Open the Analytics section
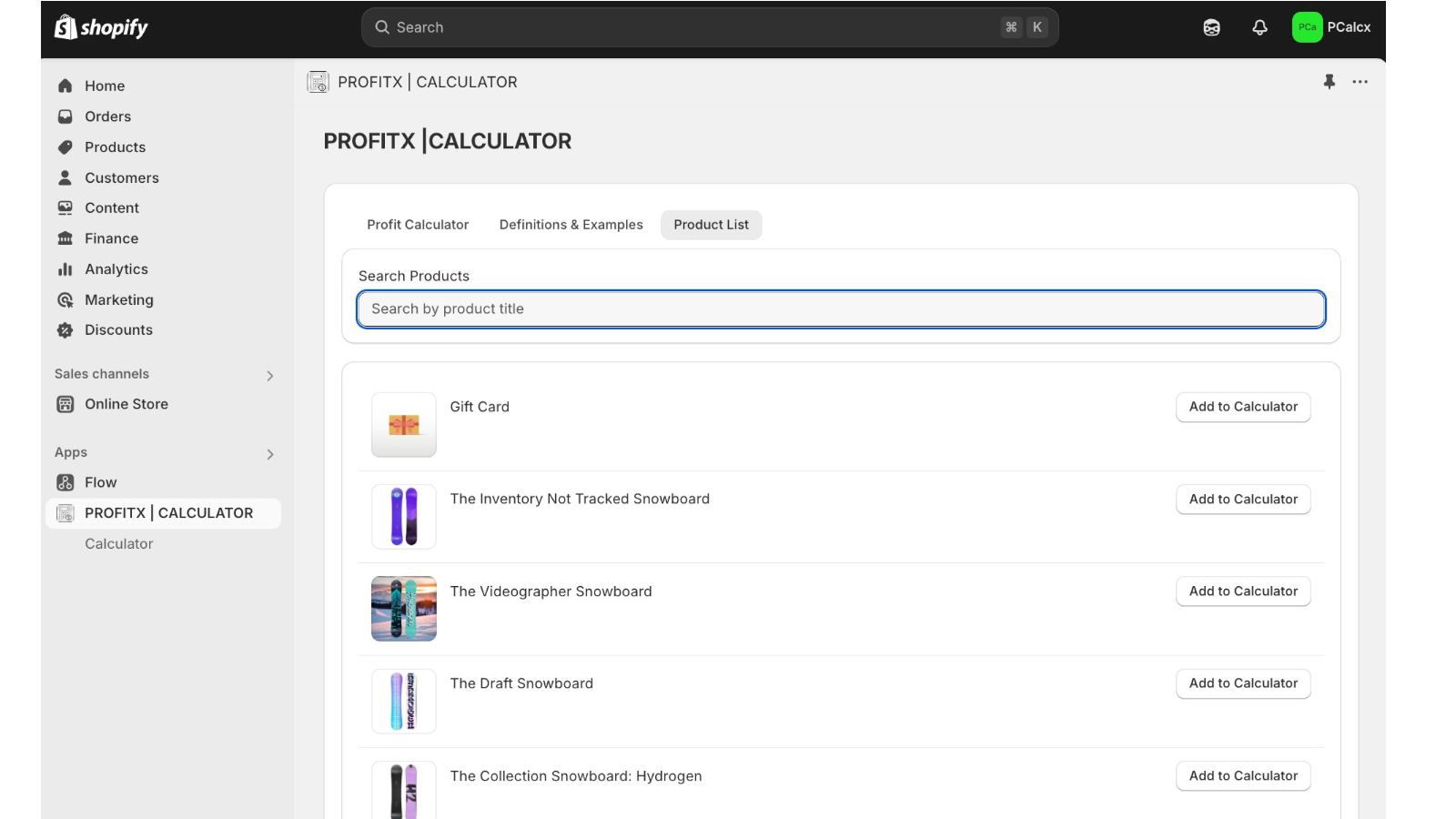 [116, 268]
